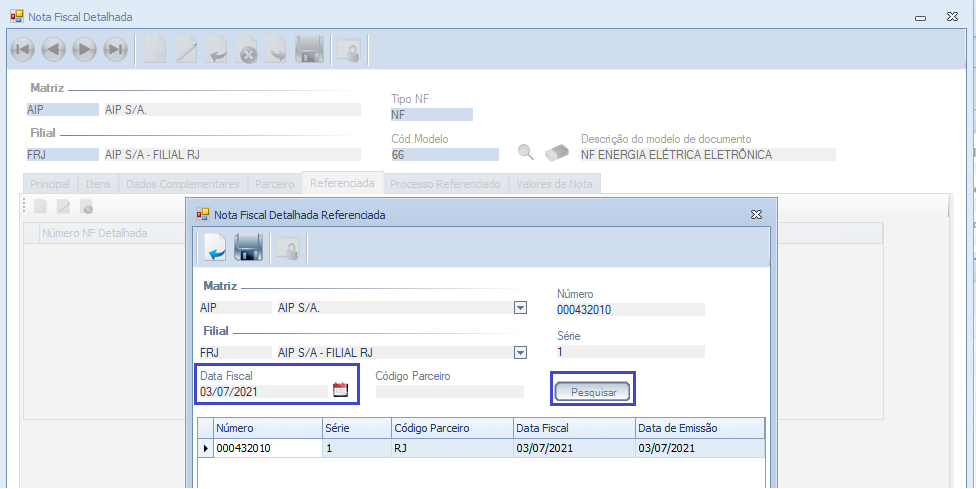Click the undo arrow icon in the dialog toolbar
This screenshot has width=976, height=489.
pos(215,247)
